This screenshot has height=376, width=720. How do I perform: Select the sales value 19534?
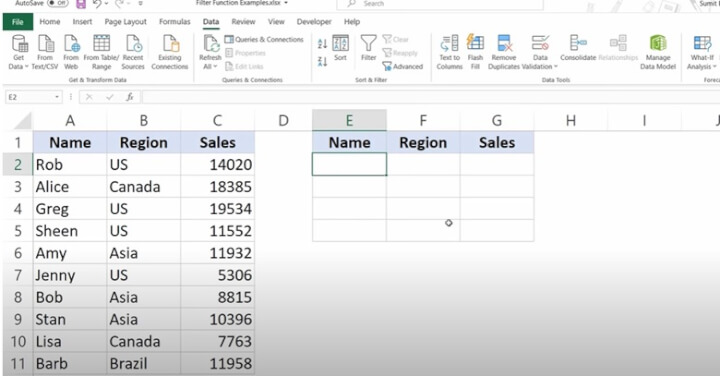pos(218,208)
